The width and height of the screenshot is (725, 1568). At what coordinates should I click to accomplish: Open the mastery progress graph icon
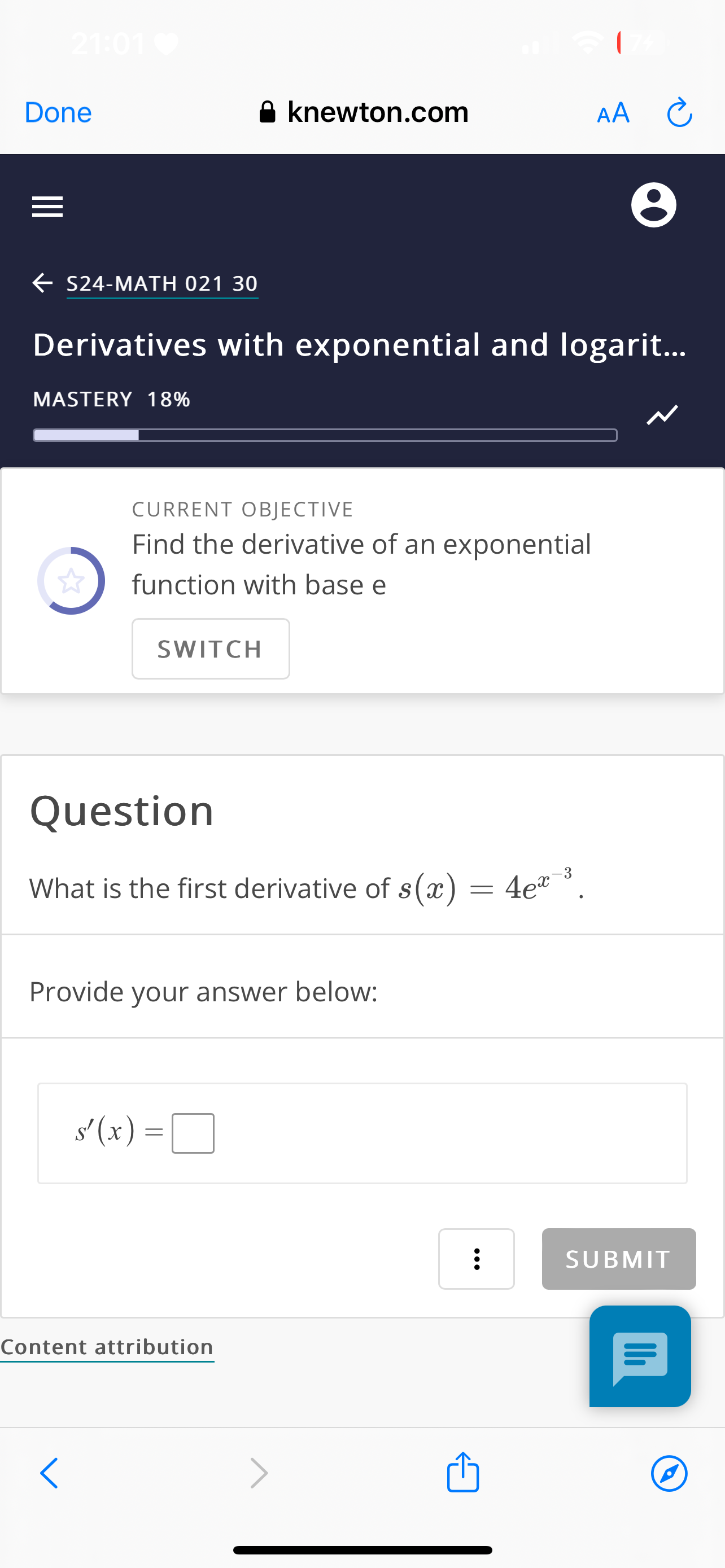[661, 414]
